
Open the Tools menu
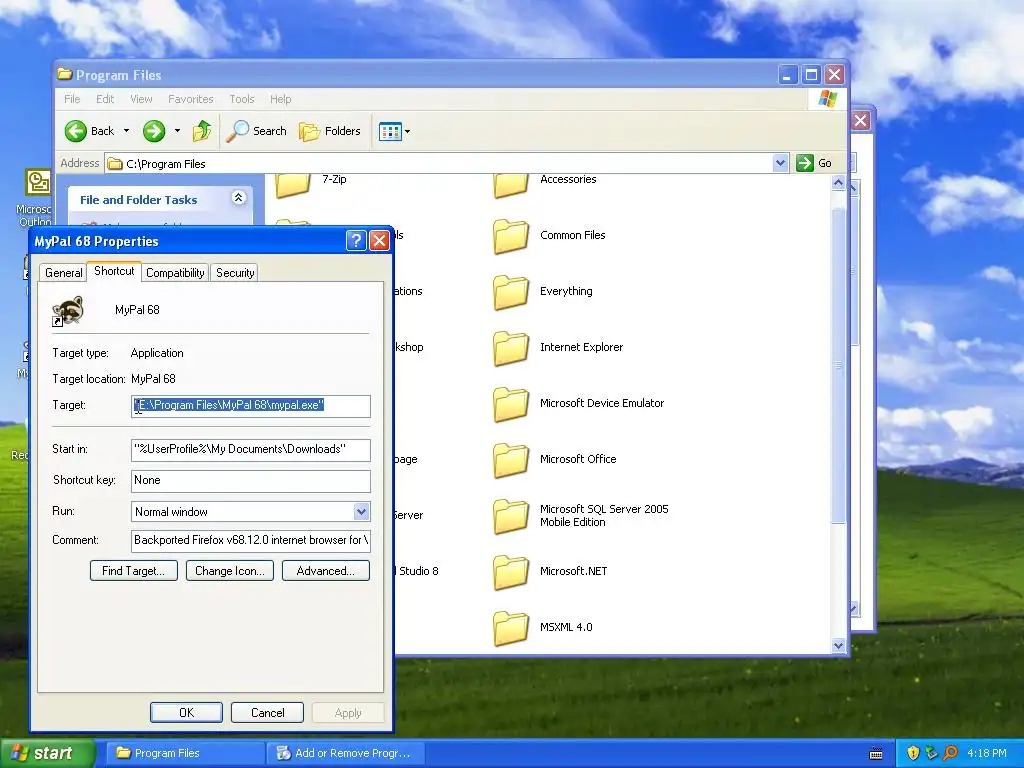(x=242, y=99)
